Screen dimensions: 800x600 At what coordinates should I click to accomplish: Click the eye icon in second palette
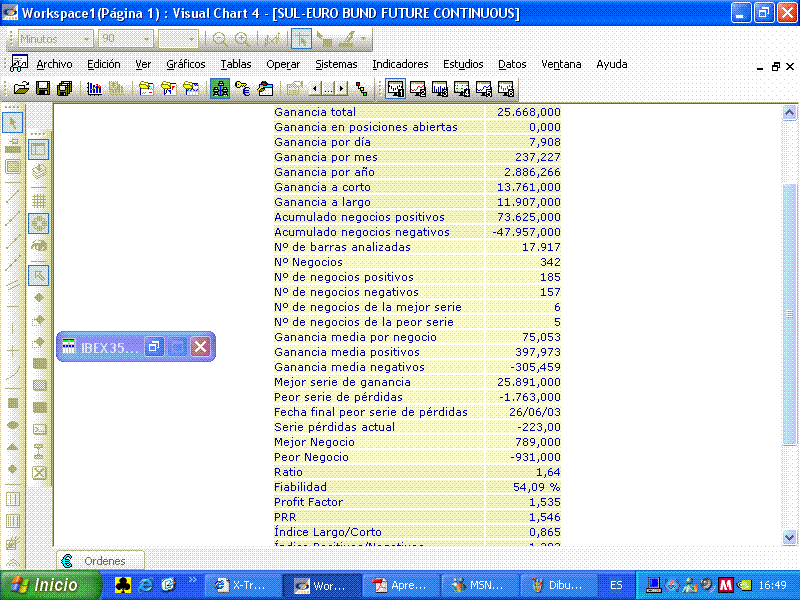coord(39,246)
